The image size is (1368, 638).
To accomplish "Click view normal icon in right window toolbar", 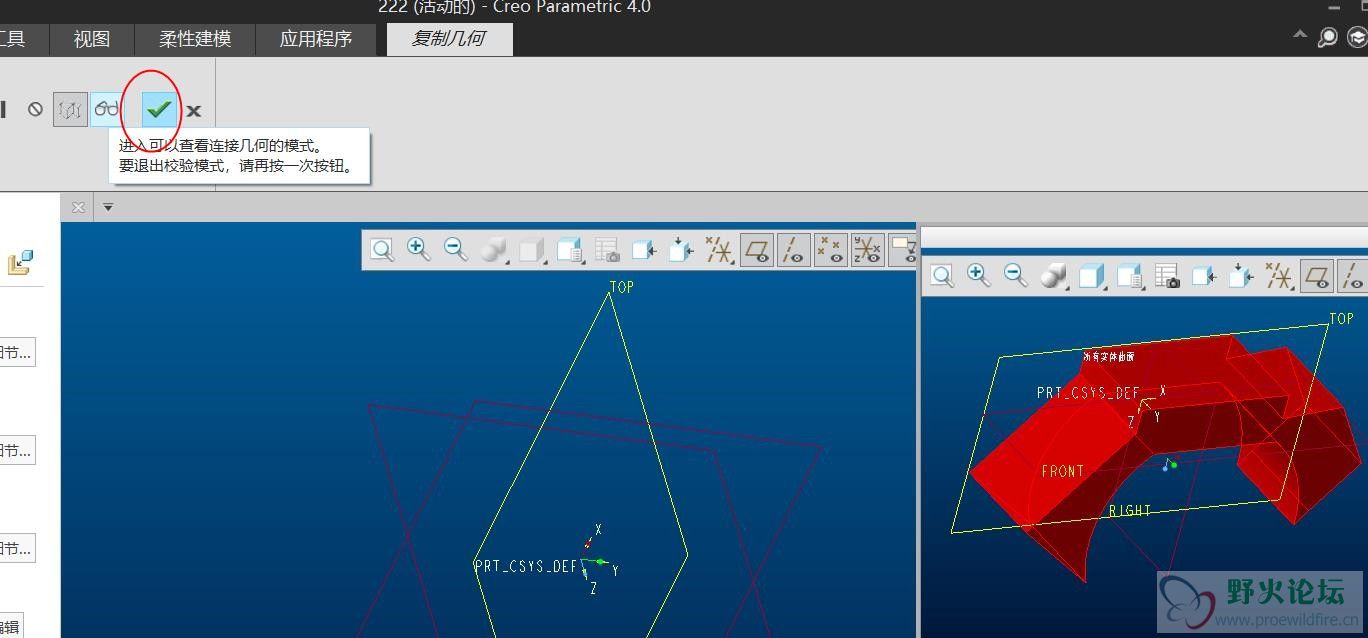I will point(1204,276).
